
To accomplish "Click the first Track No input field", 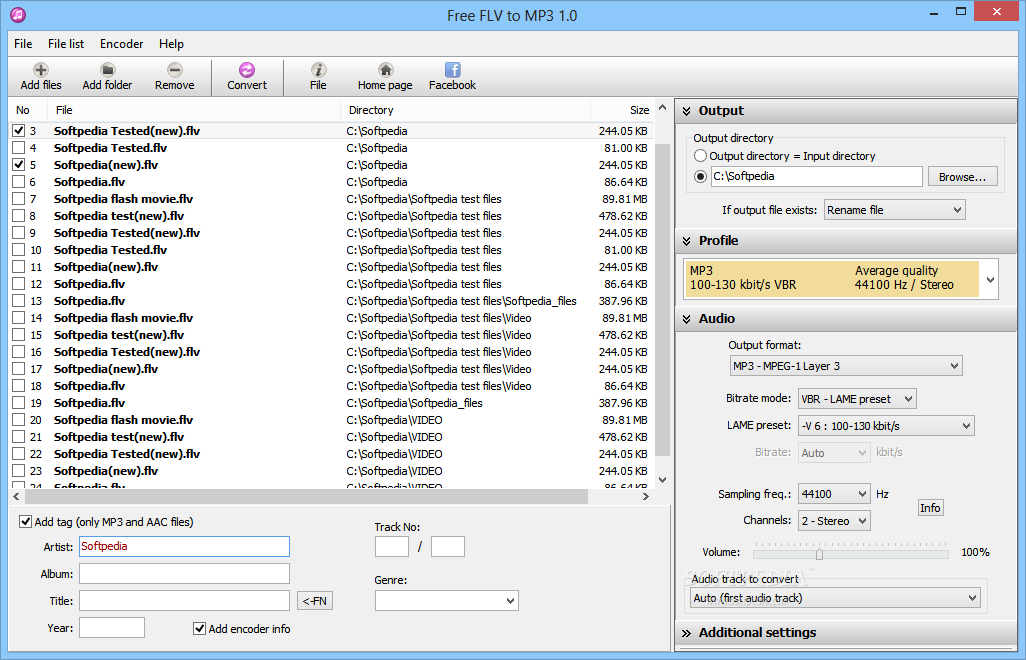I will tap(391, 546).
